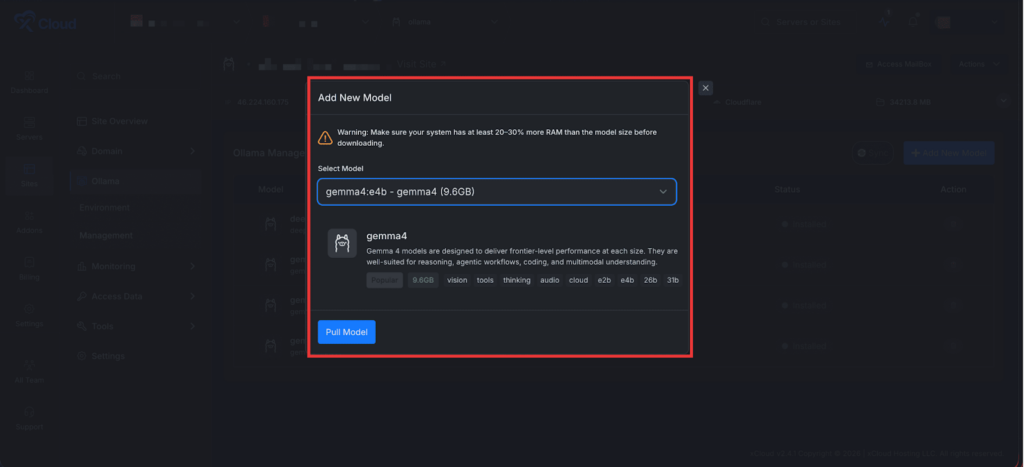Click the tools tag

click(x=485, y=281)
